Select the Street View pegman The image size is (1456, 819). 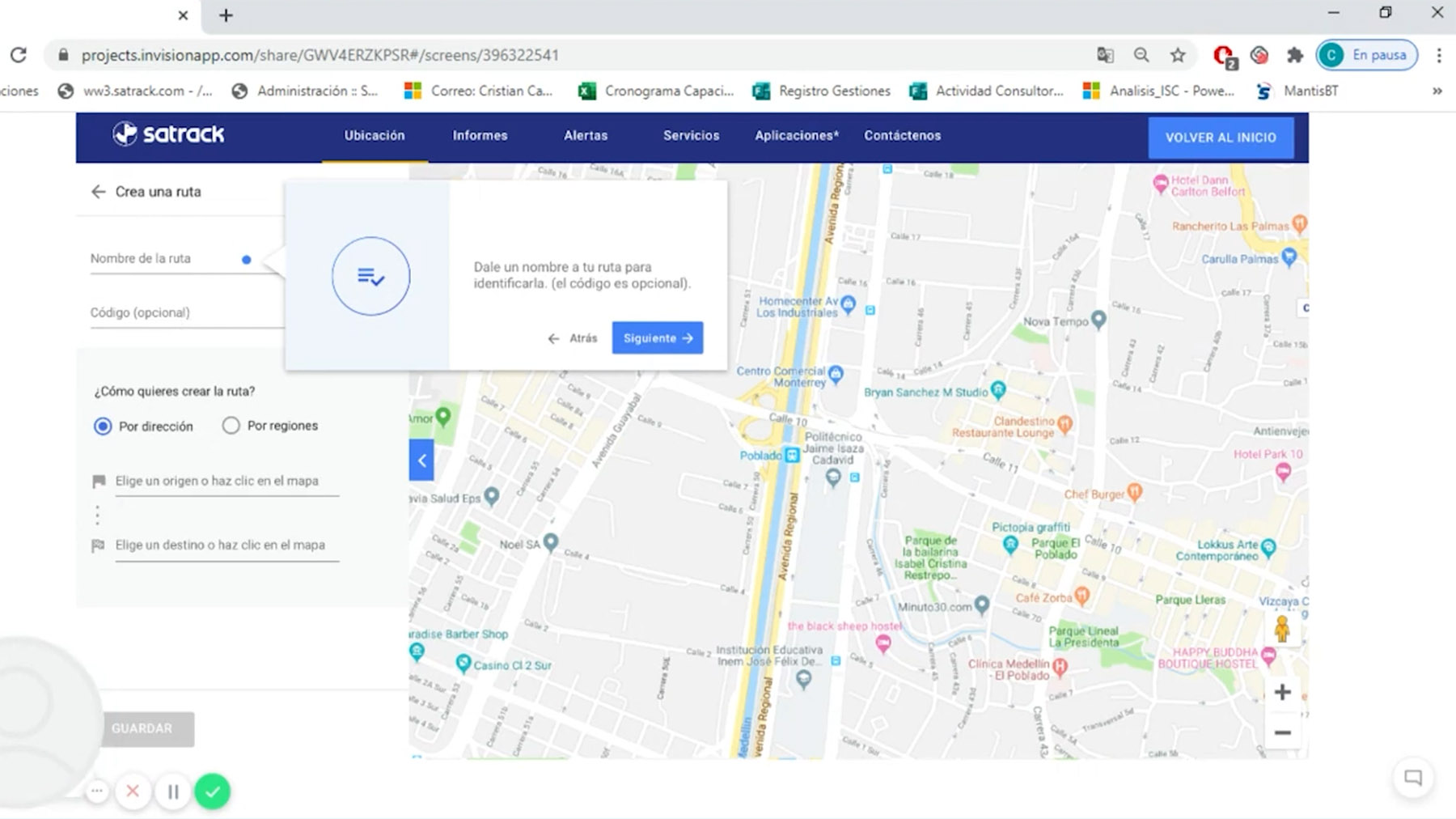(x=1282, y=629)
